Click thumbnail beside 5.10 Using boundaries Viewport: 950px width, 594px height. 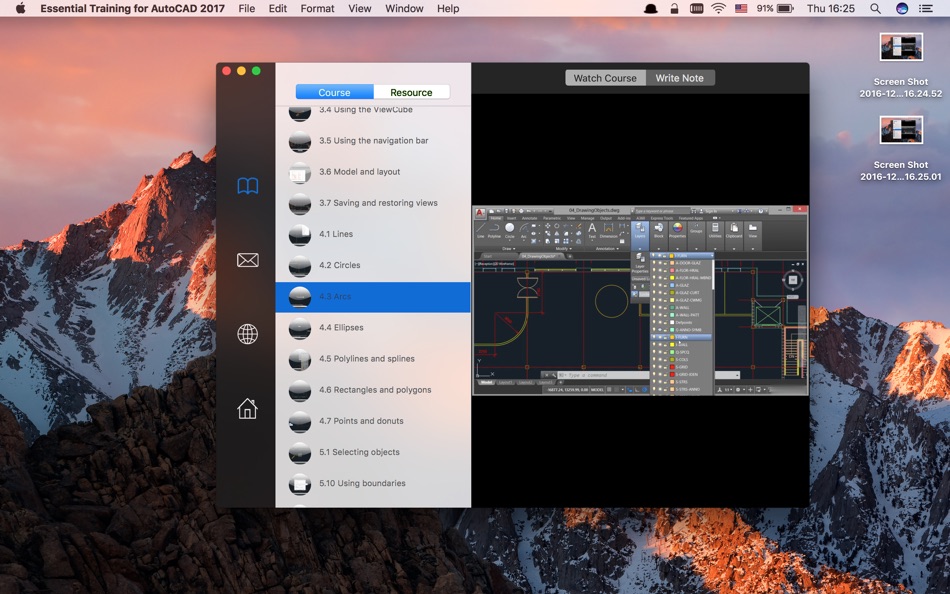pyautogui.click(x=300, y=484)
